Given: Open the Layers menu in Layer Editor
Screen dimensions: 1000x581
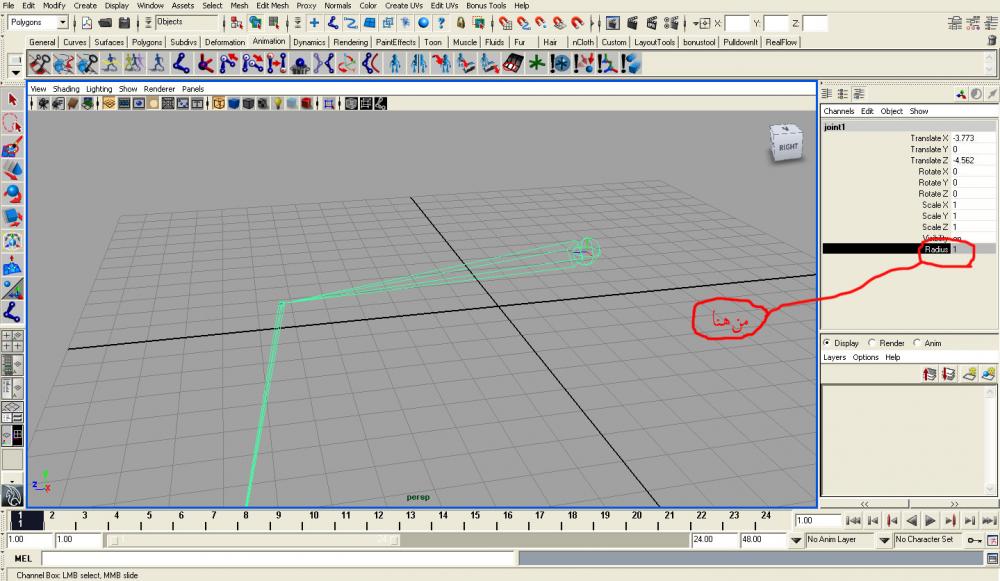Looking at the screenshot, I should coord(834,357).
